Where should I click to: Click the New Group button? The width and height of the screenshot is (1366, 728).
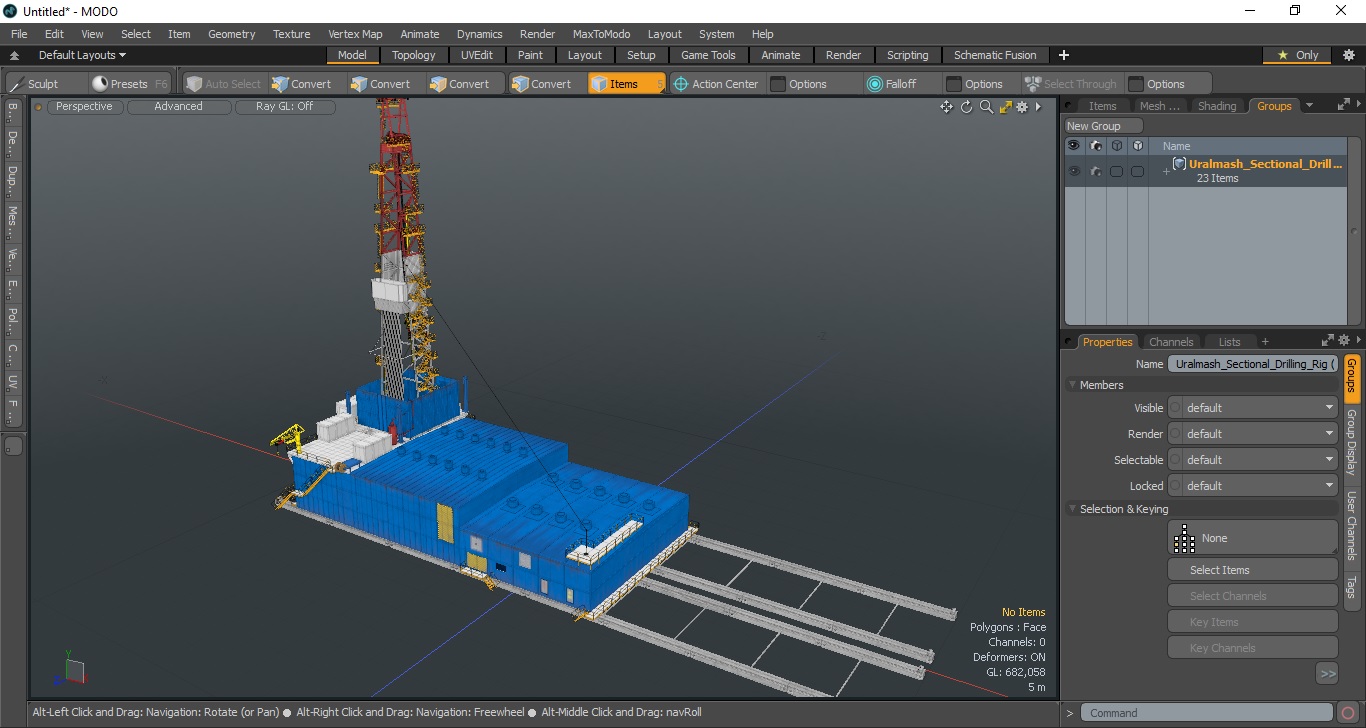click(1103, 126)
